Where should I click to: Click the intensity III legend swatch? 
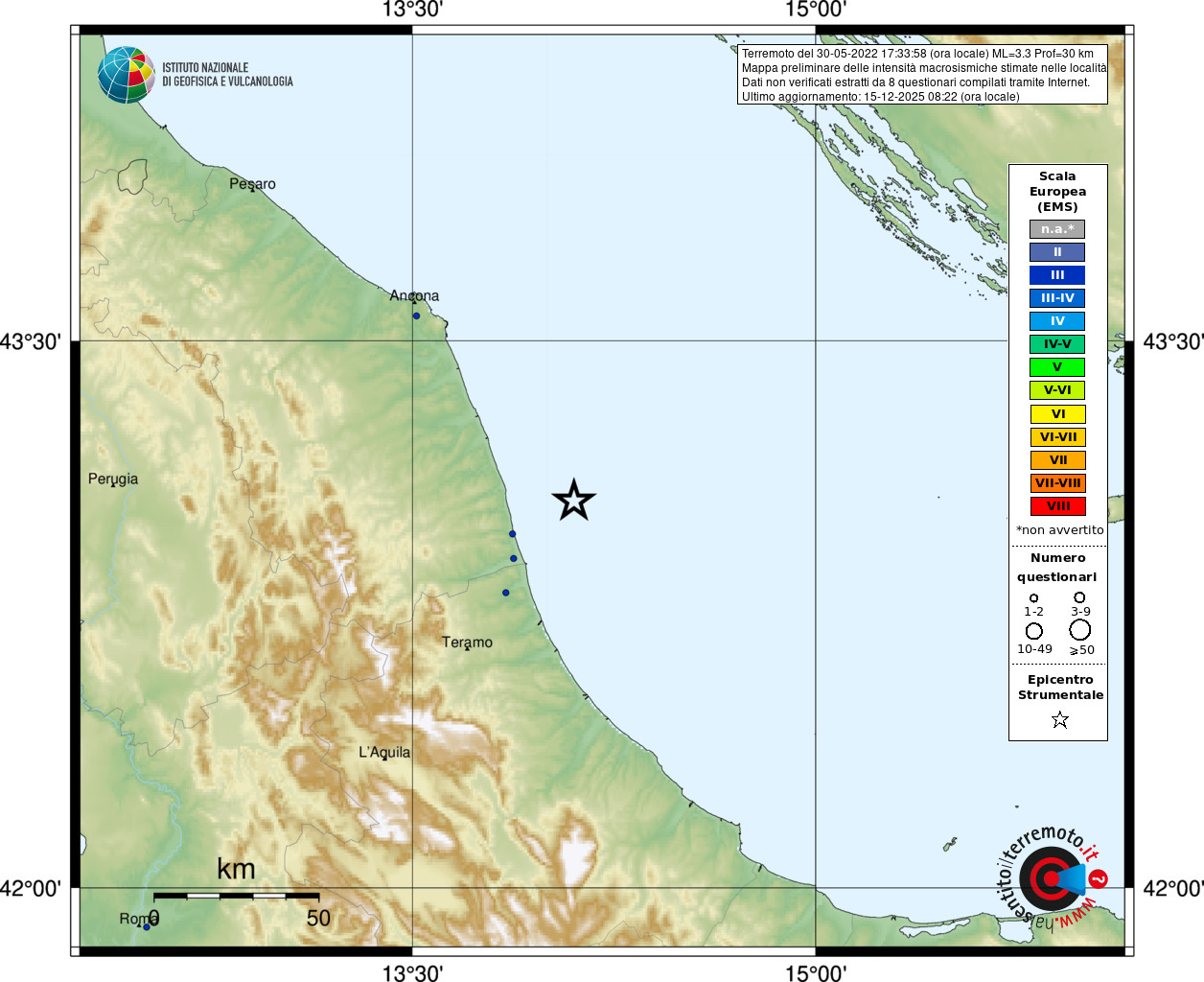(x=1057, y=275)
